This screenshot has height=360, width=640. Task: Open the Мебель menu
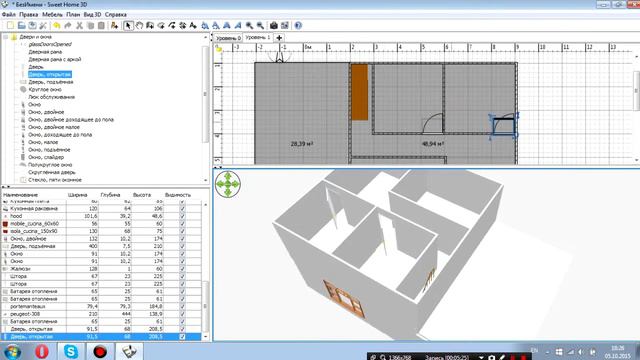click(x=52, y=14)
